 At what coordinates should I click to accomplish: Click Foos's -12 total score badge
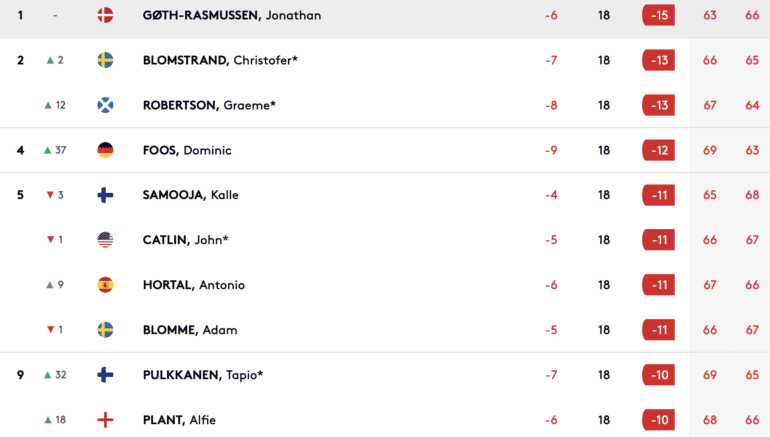(x=659, y=150)
